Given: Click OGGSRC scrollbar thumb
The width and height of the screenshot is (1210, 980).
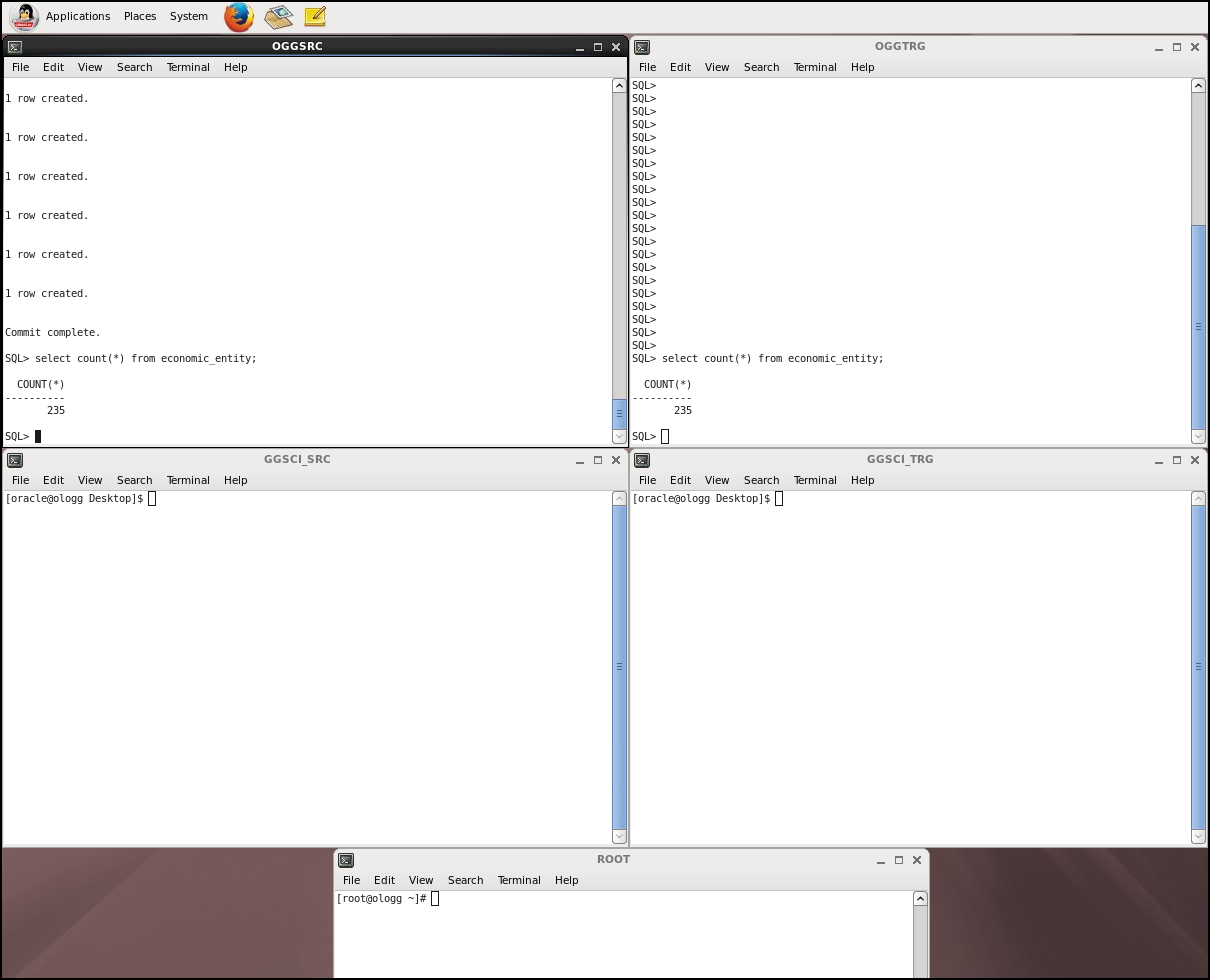Looking at the screenshot, I should (619, 413).
